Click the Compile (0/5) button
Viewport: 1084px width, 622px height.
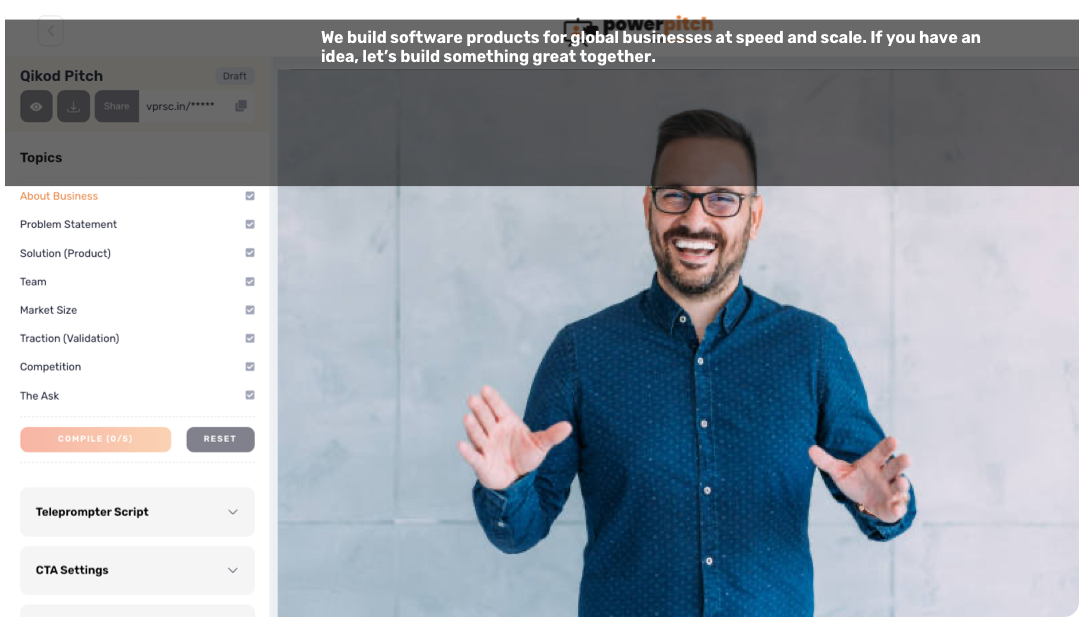pyautogui.click(x=95, y=440)
